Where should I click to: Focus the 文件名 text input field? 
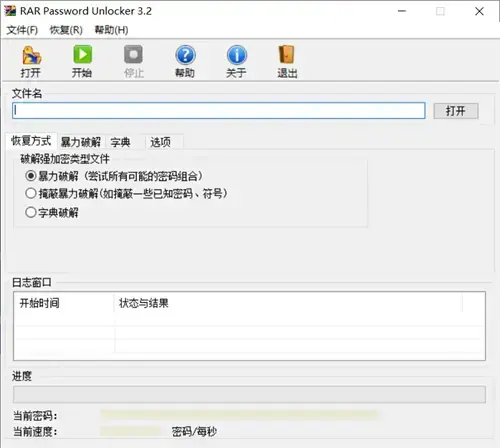point(219,111)
